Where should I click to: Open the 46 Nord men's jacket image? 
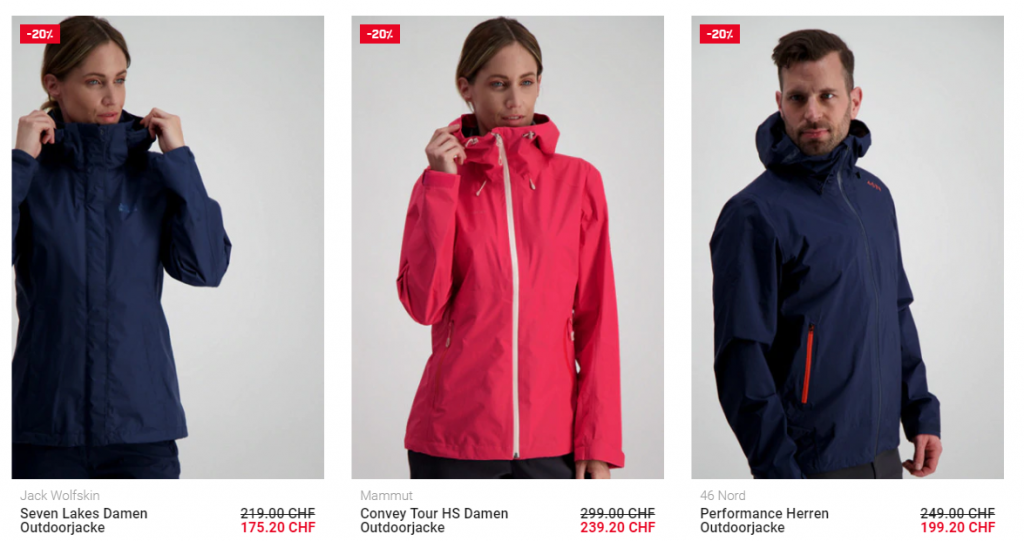(848, 247)
